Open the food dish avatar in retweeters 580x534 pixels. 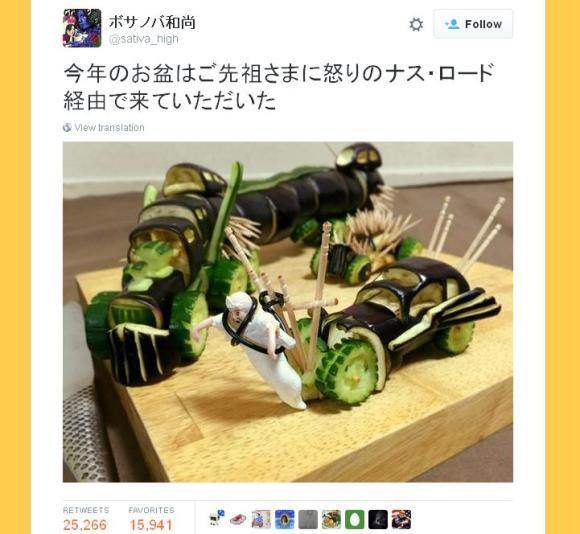coord(331,519)
